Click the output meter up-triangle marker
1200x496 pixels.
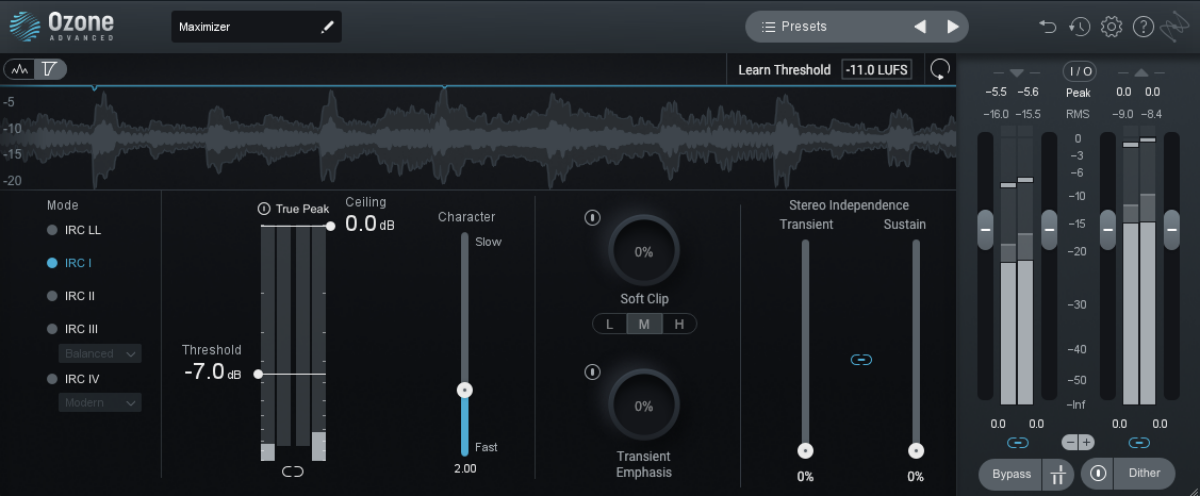click(1139, 73)
